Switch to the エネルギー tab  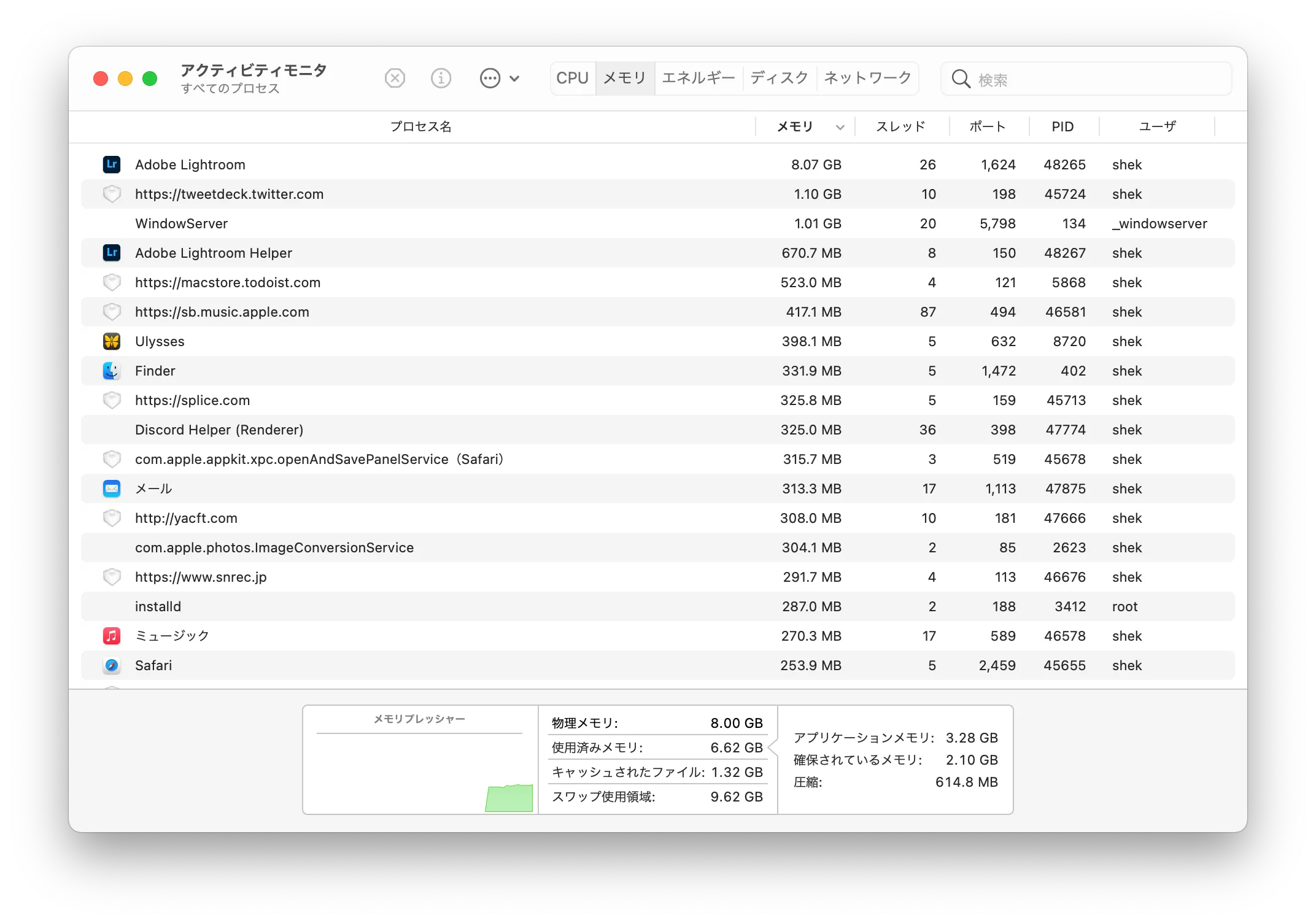tap(698, 78)
